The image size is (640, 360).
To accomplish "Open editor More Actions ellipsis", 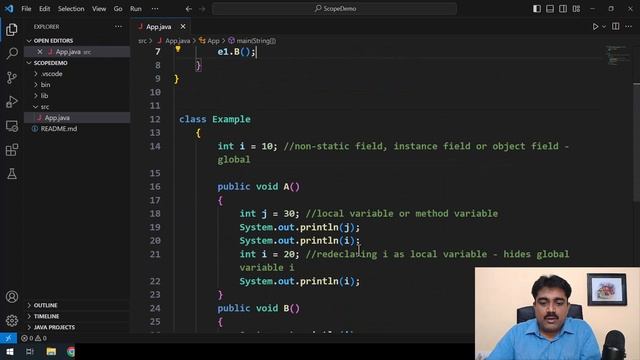I will click(629, 27).
